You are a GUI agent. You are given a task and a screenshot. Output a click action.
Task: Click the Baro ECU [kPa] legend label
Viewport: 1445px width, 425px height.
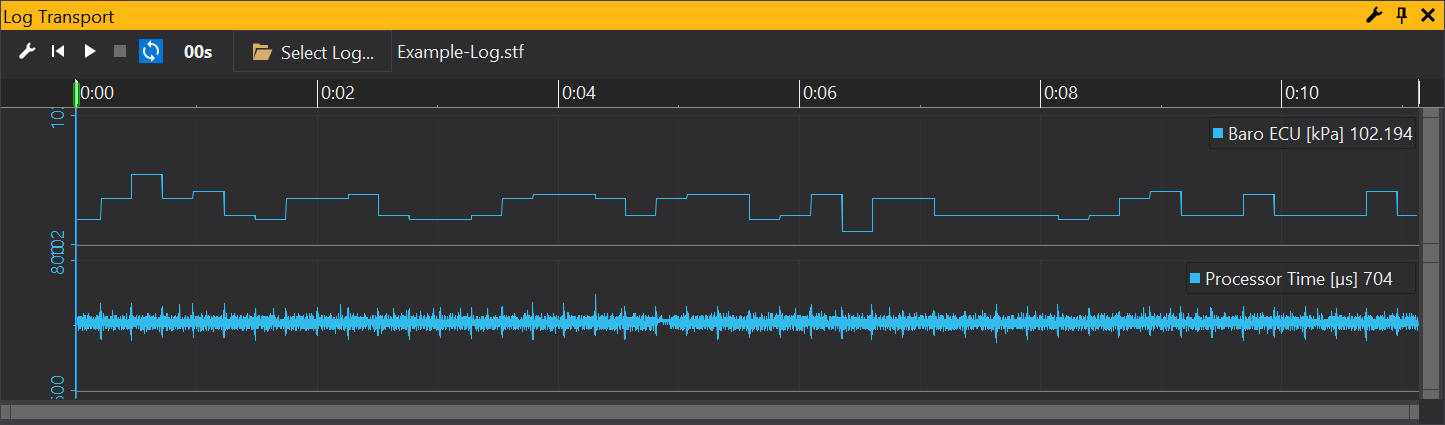1312,134
